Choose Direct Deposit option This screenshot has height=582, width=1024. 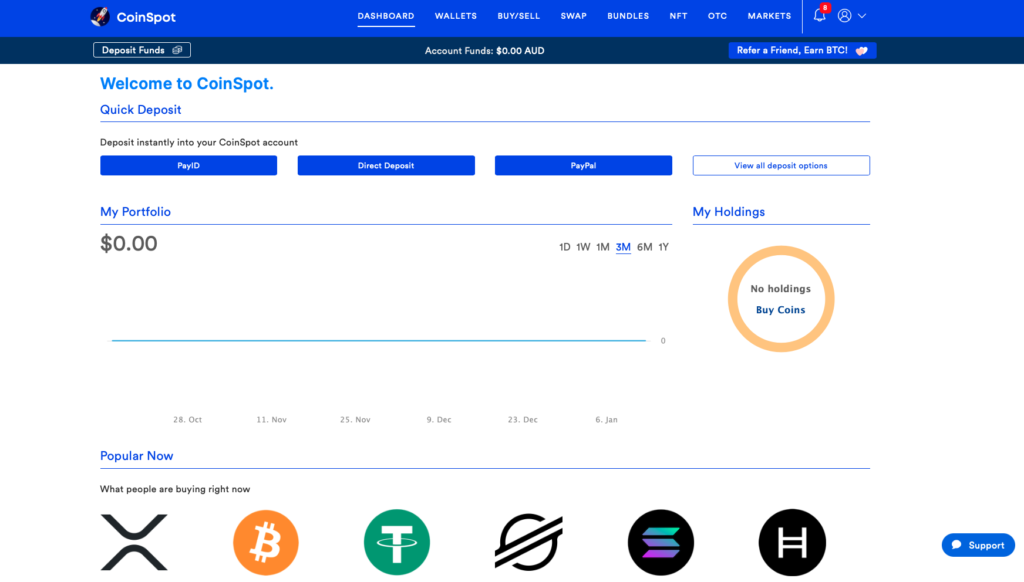pos(386,165)
